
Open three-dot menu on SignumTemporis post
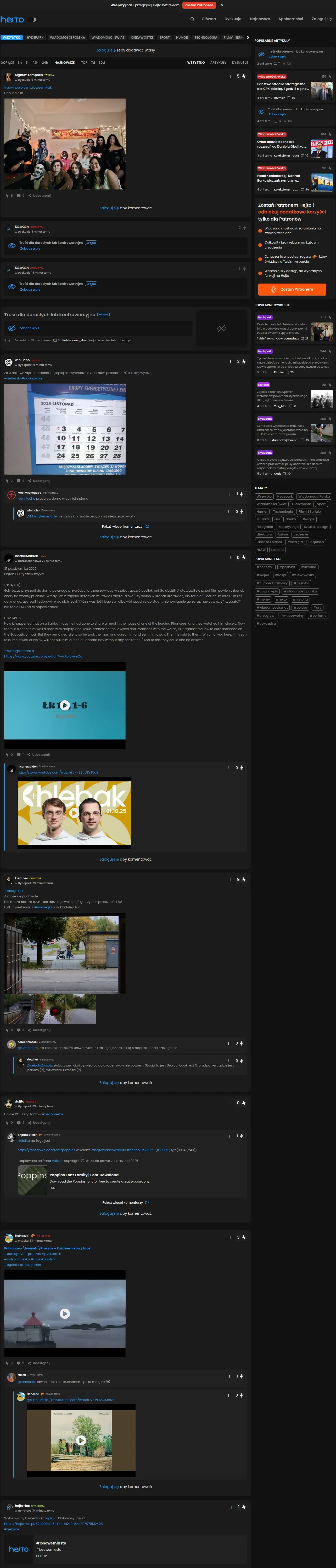[230, 76]
